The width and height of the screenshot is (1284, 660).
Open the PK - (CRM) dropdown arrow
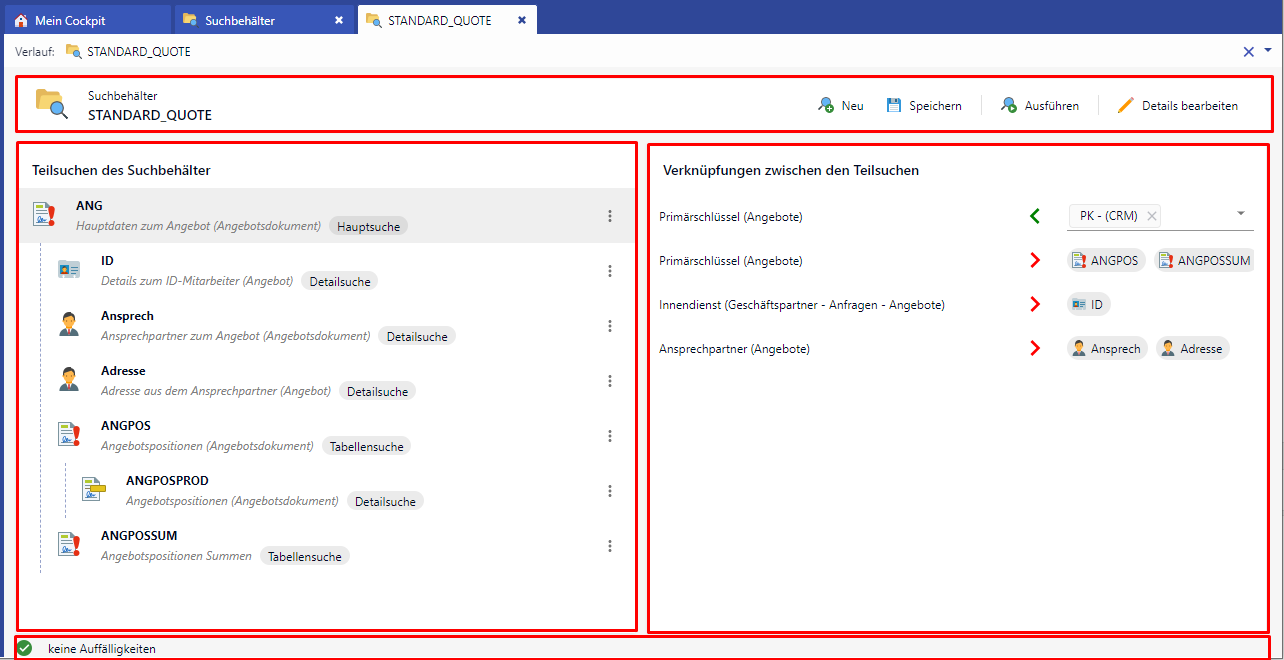point(1240,213)
